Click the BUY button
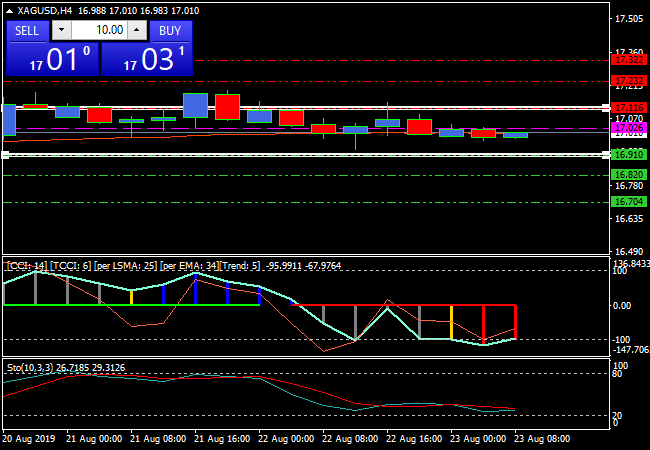This screenshot has height=450, width=650. [170, 31]
